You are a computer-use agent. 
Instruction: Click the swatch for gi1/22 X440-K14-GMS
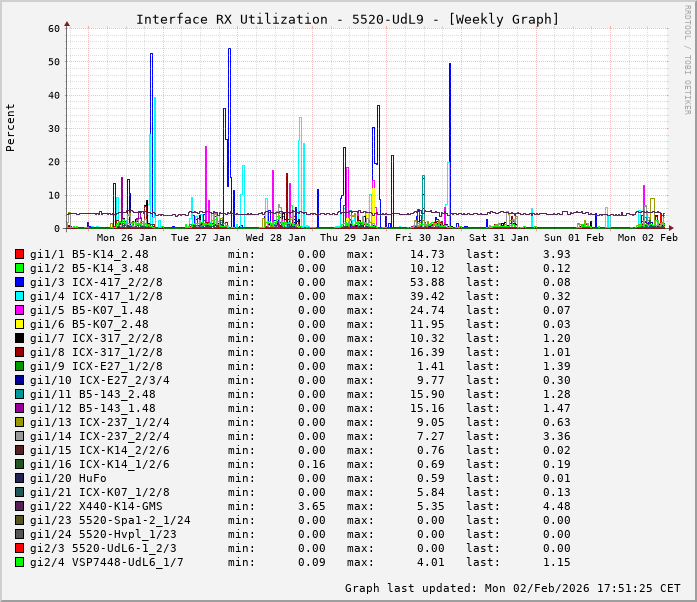coord(19,506)
